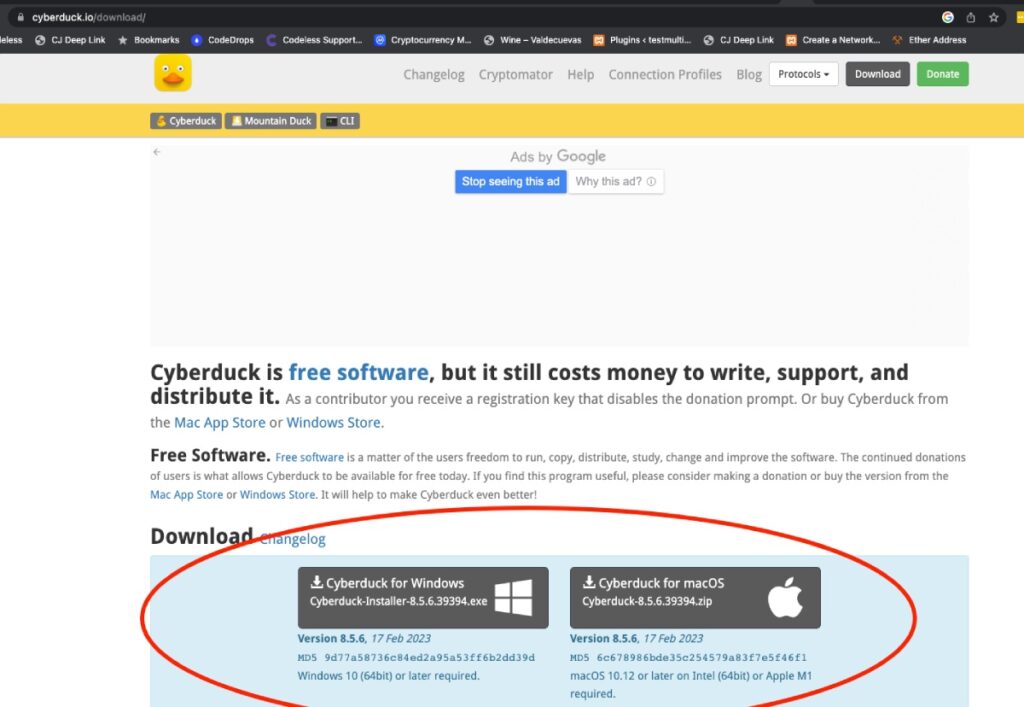The image size is (1024, 707).
Task: Select the Cyberduck tab in yellow bar
Action: click(x=186, y=121)
